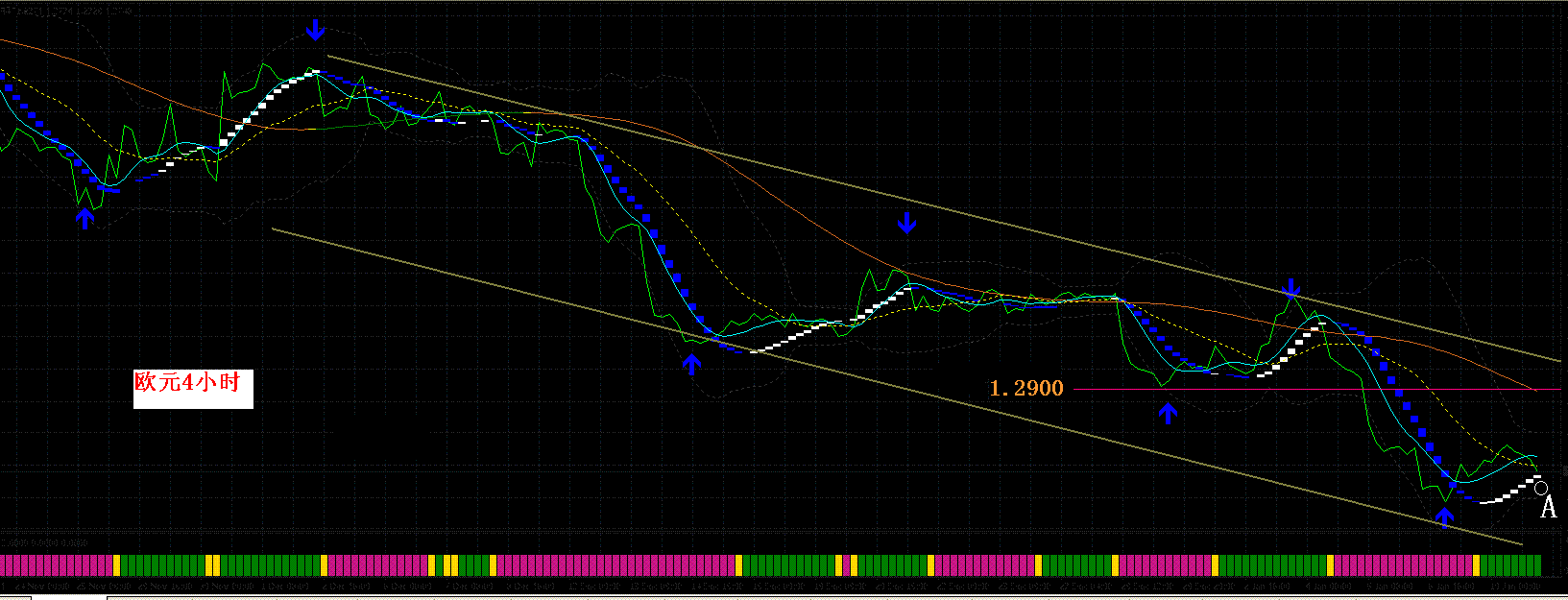This screenshot has width=1568, height=600.
Task: Select the small white circle marker above A
Action: pos(1541,488)
